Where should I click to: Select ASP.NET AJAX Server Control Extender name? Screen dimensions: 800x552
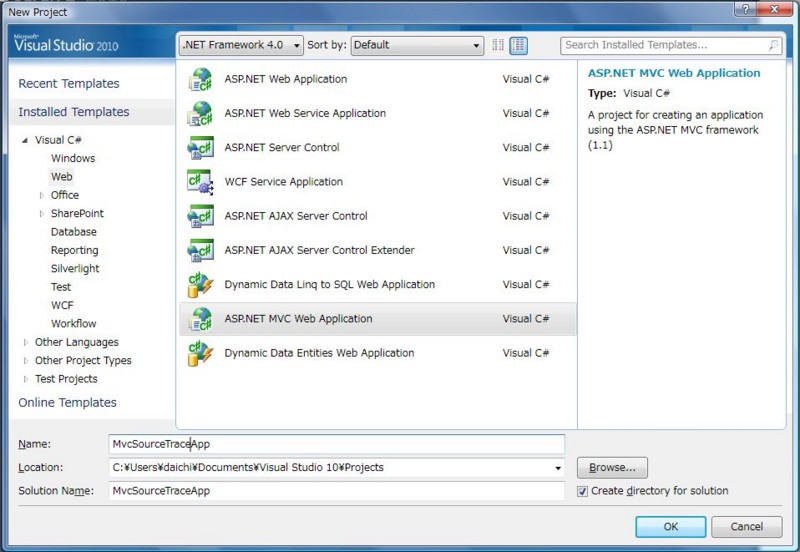[319, 250]
